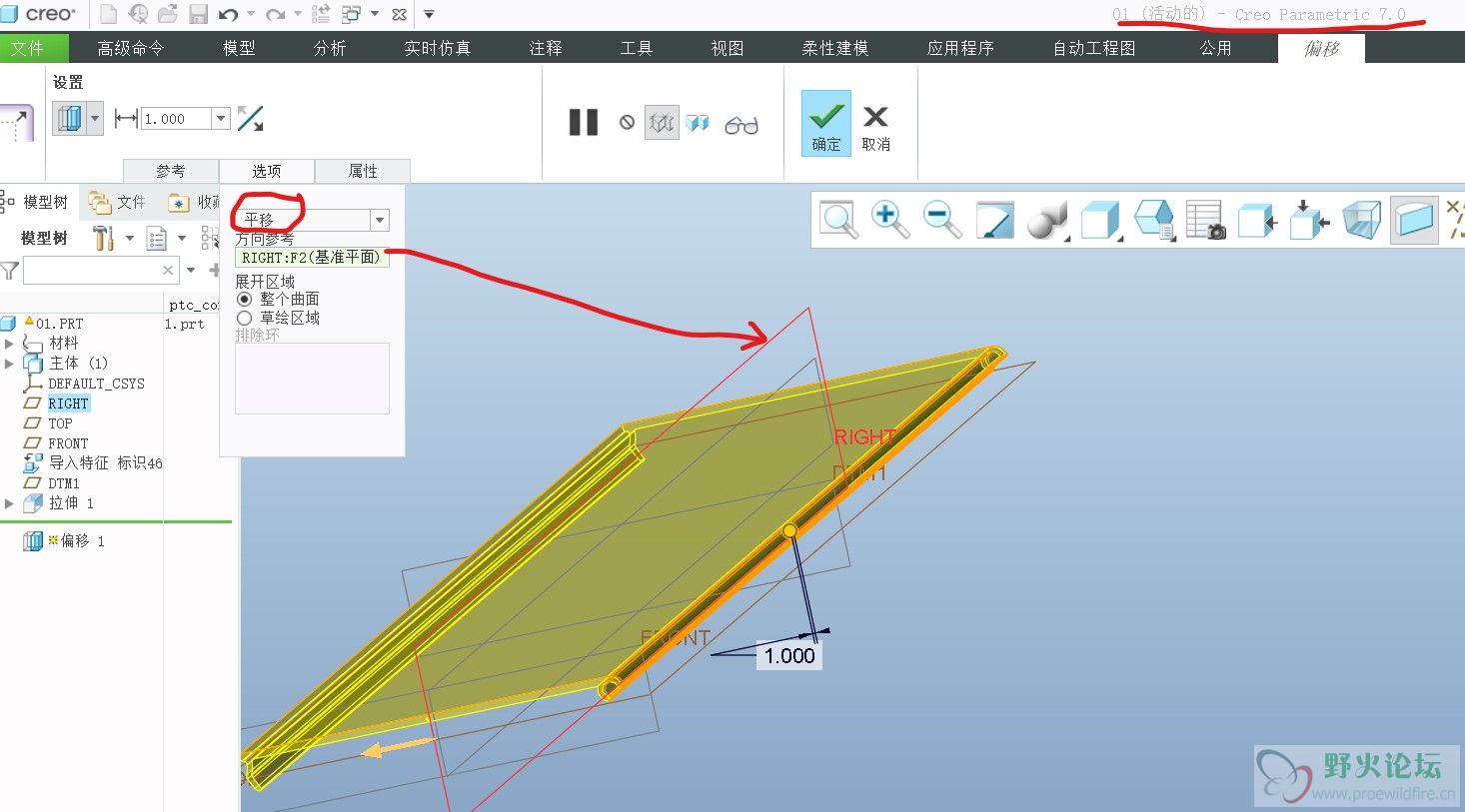Viewport: 1465px width, 812px height.
Task: Switch to the 文件 navigator tab
Action: click(x=117, y=203)
